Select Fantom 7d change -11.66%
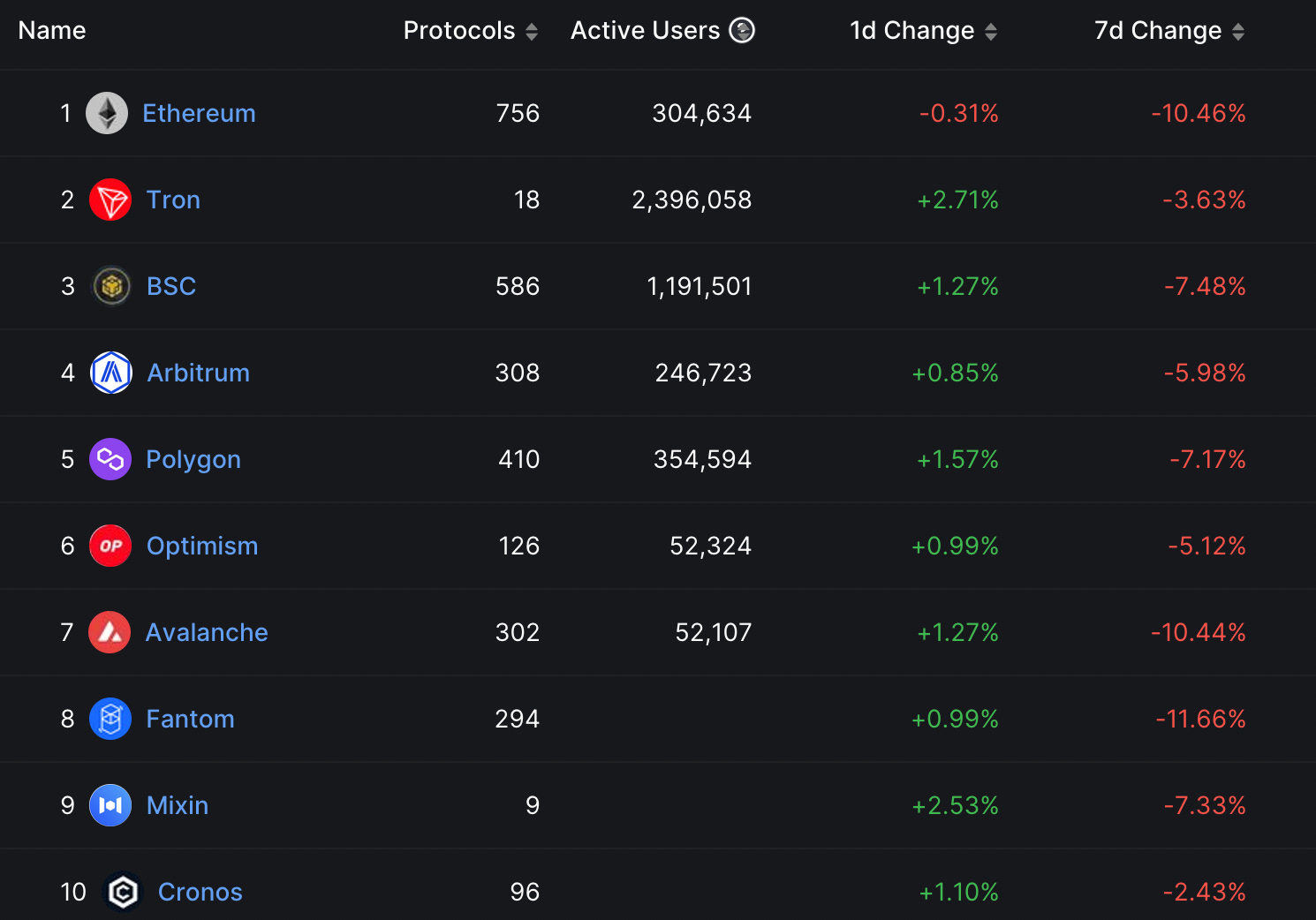The width and height of the screenshot is (1316, 920). (x=1201, y=719)
